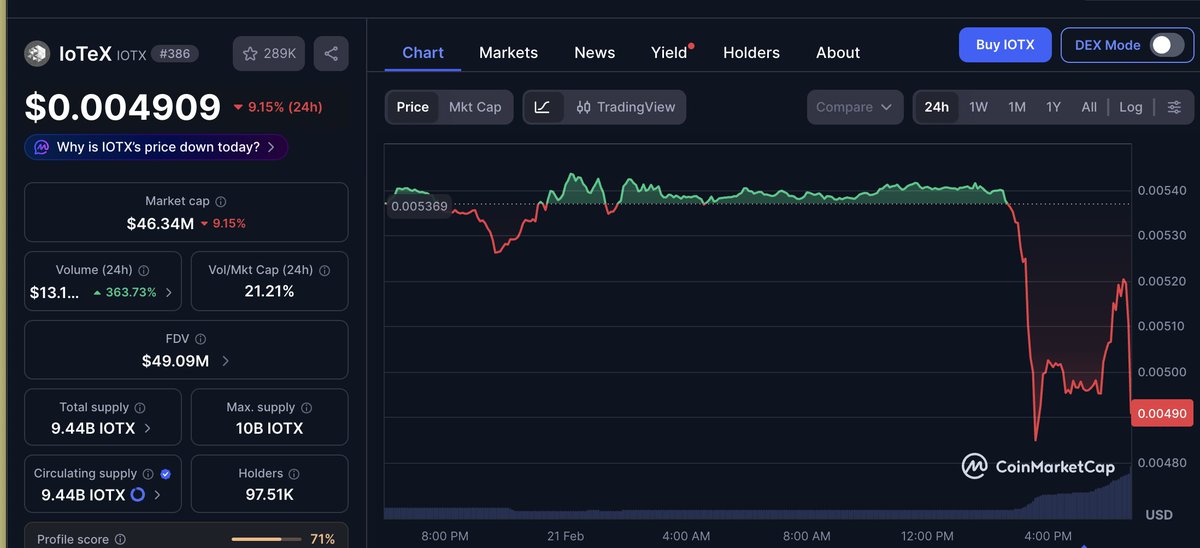1200x548 pixels.
Task: Click Why is IOTX's price down today
Action: (157, 147)
